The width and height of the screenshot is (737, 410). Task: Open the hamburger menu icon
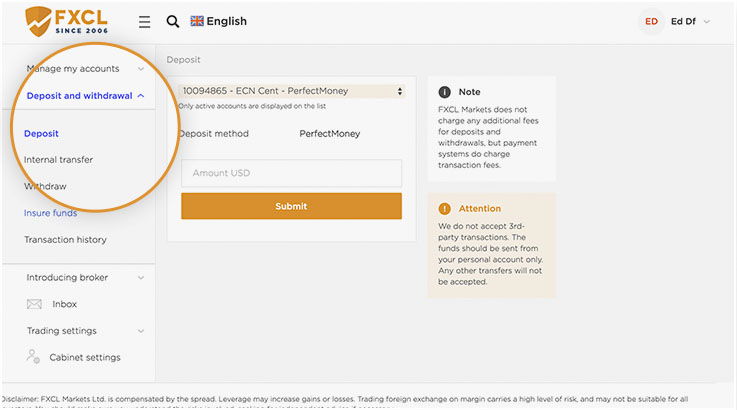tap(144, 22)
